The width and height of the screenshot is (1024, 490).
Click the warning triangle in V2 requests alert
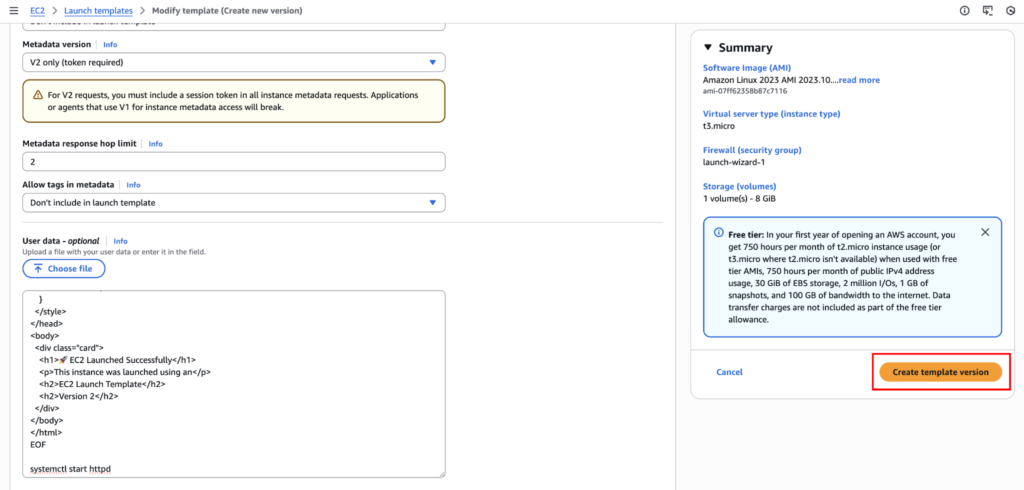[37, 95]
